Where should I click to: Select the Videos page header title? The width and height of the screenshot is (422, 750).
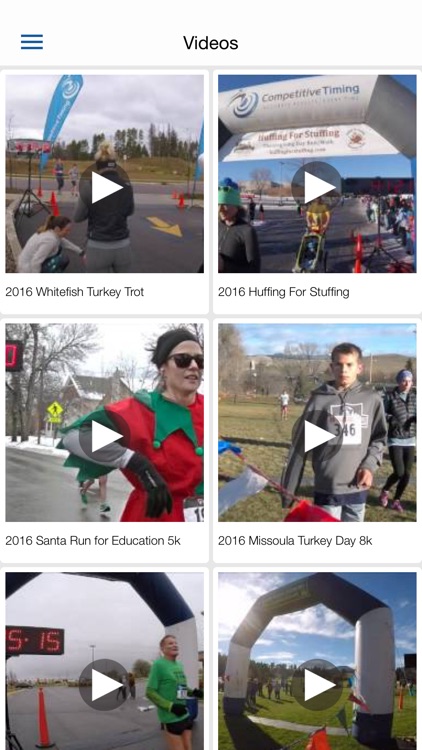tap(211, 43)
